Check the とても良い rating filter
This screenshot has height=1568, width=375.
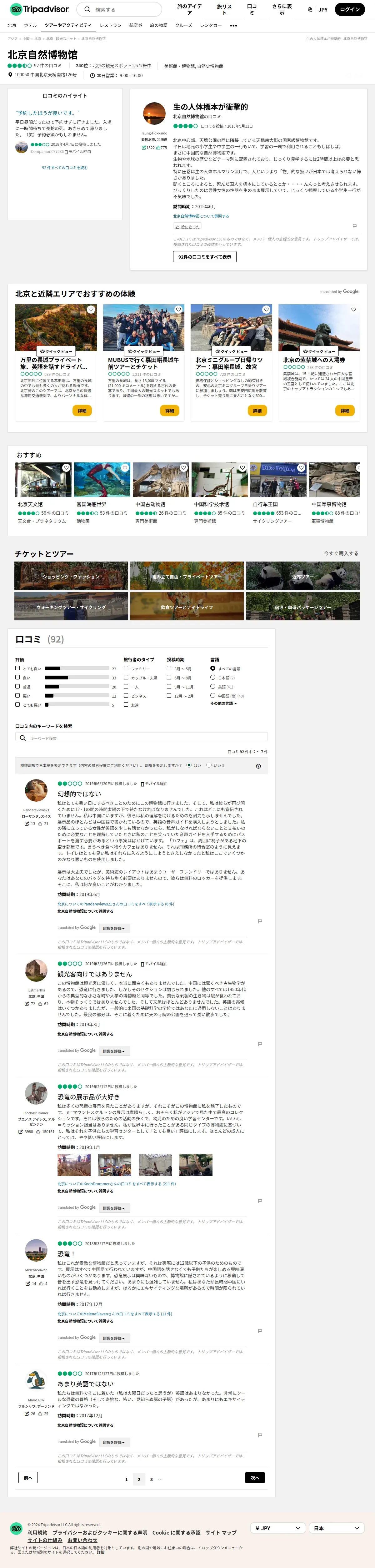click(x=17, y=668)
